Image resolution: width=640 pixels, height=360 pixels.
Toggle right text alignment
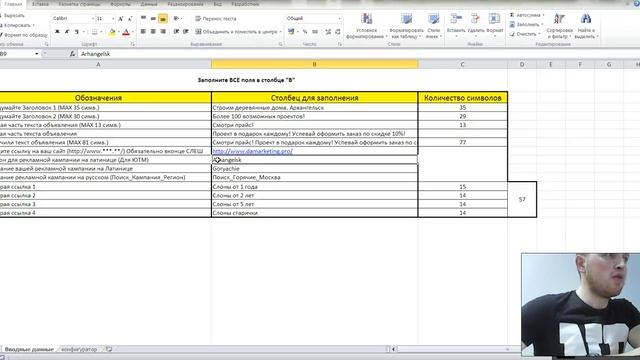click(163, 31)
